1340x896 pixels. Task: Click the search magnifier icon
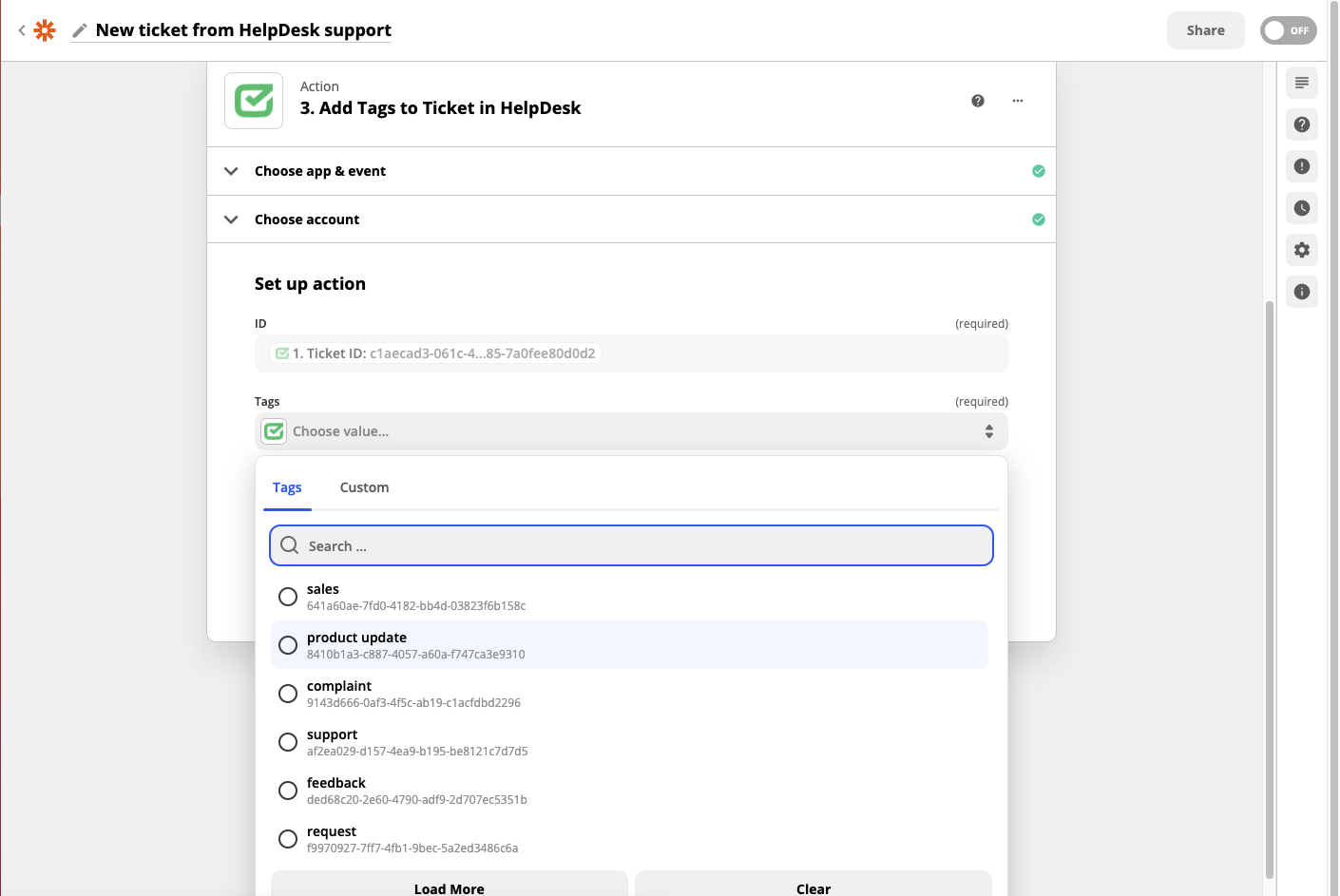(290, 545)
